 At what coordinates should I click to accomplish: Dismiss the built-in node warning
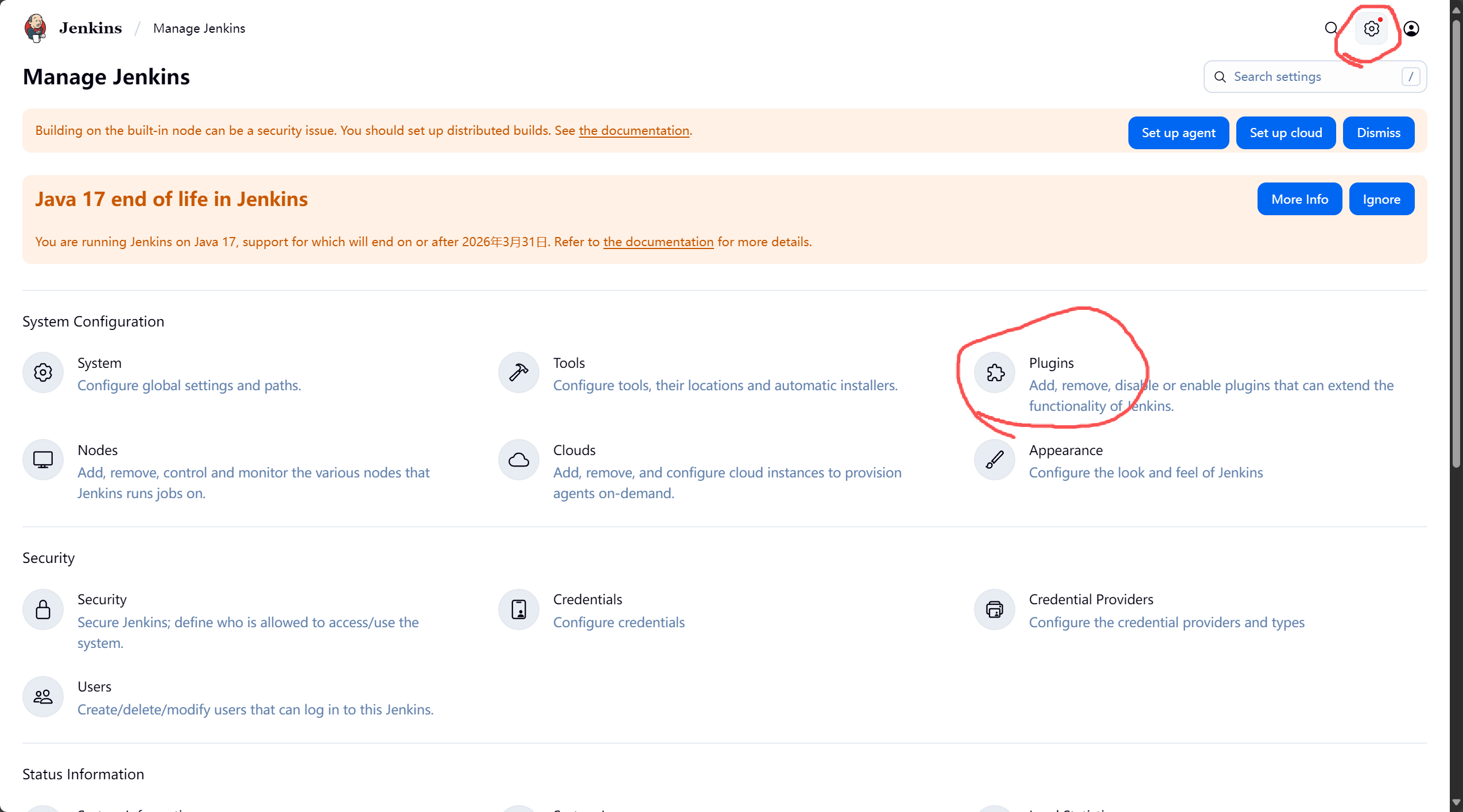pyautogui.click(x=1379, y=133)
